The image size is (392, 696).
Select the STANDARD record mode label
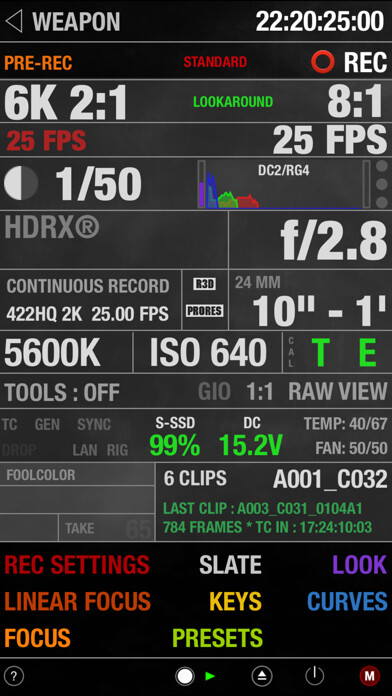(x=215, y=62)
